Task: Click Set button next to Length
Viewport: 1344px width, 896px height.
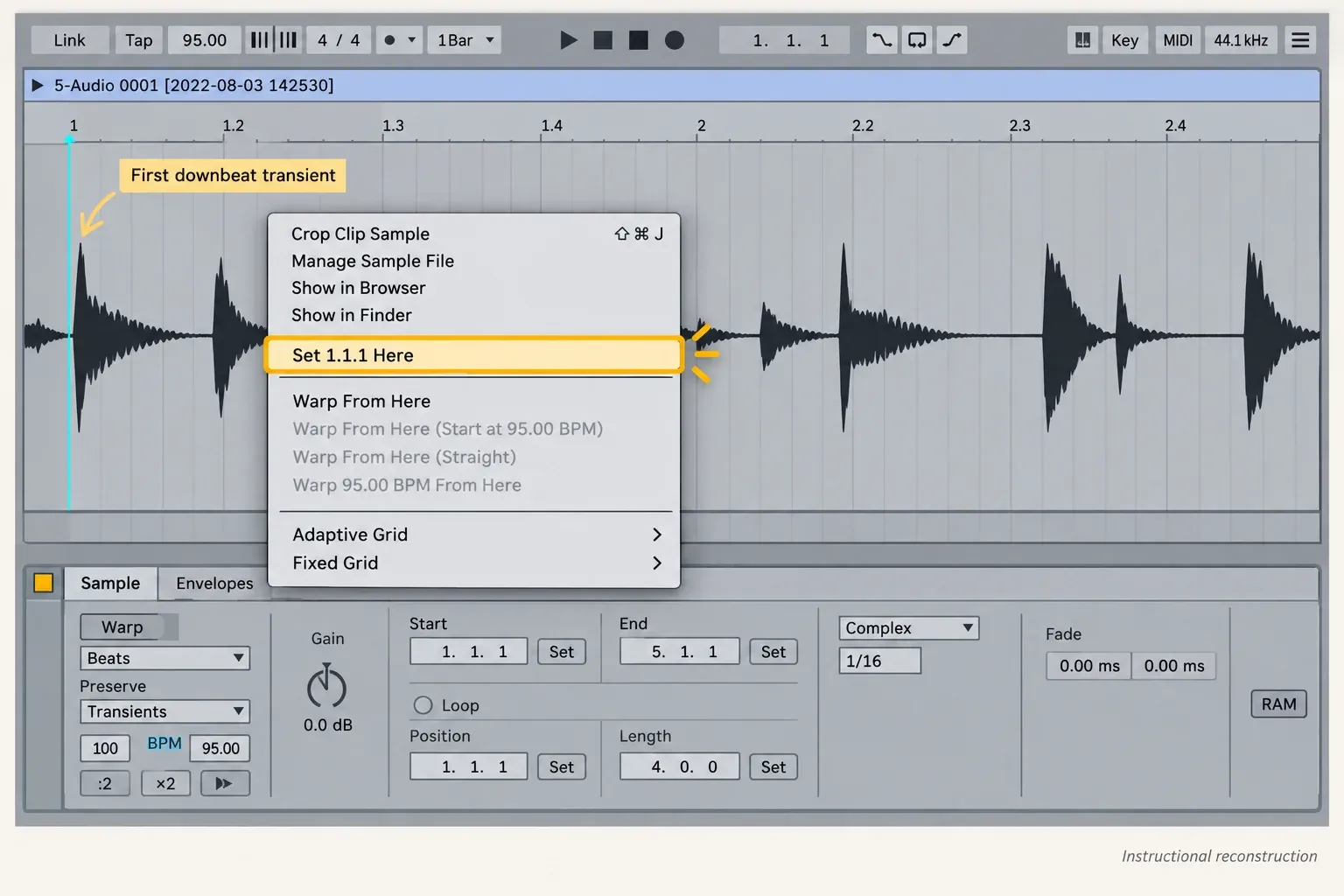Action: coord(773,767)
